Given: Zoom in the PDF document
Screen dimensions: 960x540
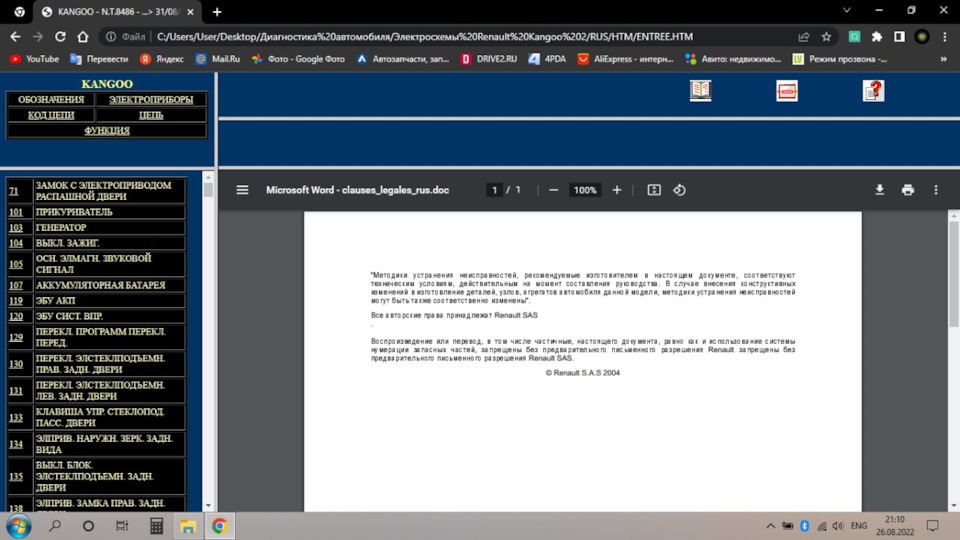Looking at the screenshot, I should tap(617, 190).
